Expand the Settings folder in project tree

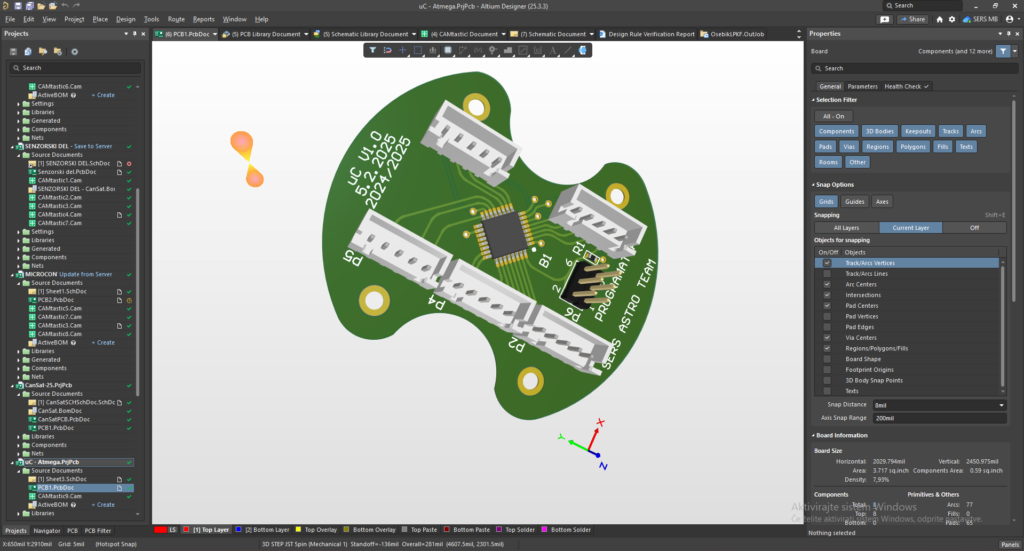pos(19,103)
